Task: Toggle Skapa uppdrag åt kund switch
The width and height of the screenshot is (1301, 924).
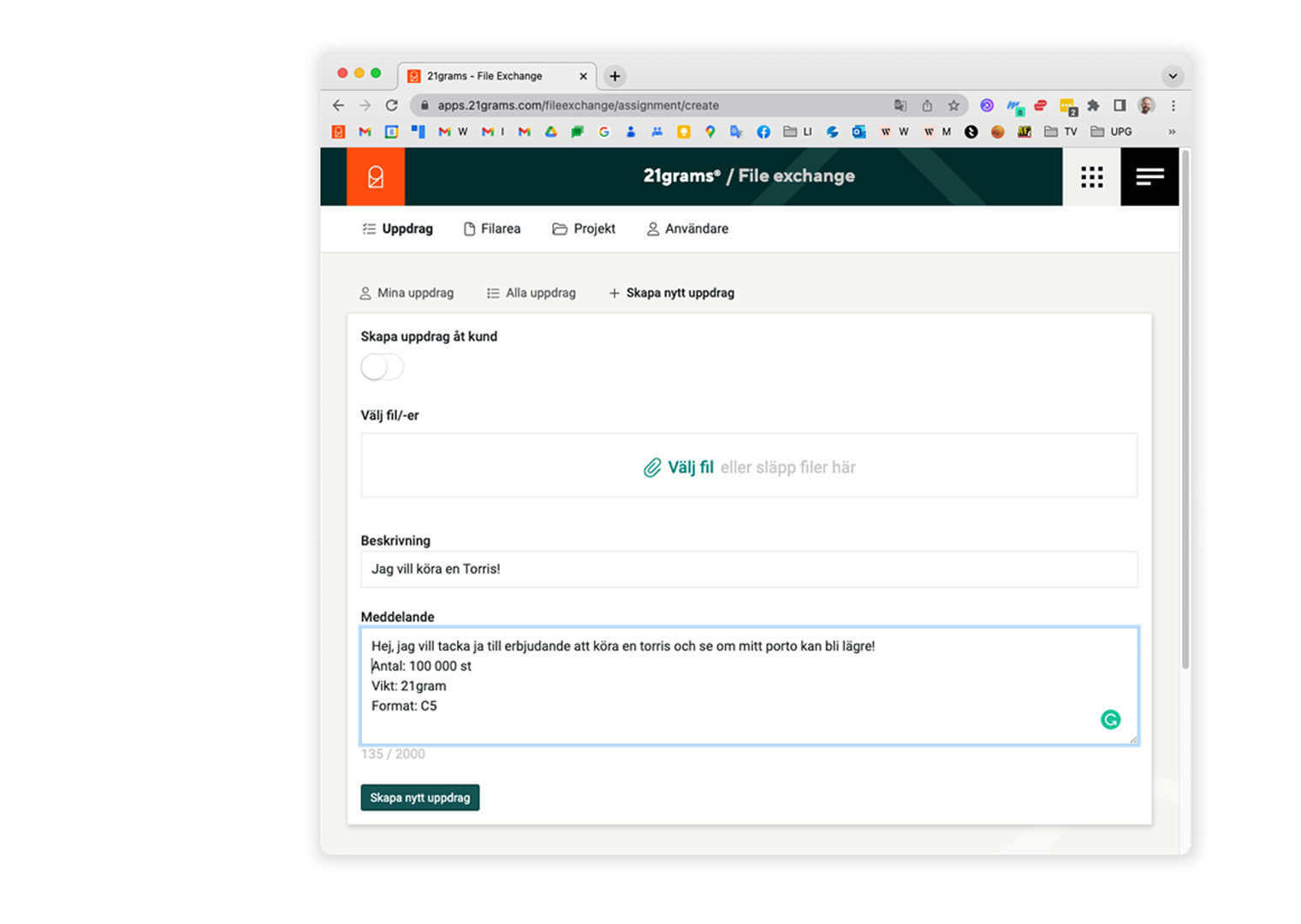Action: click(x=382, y=368)
